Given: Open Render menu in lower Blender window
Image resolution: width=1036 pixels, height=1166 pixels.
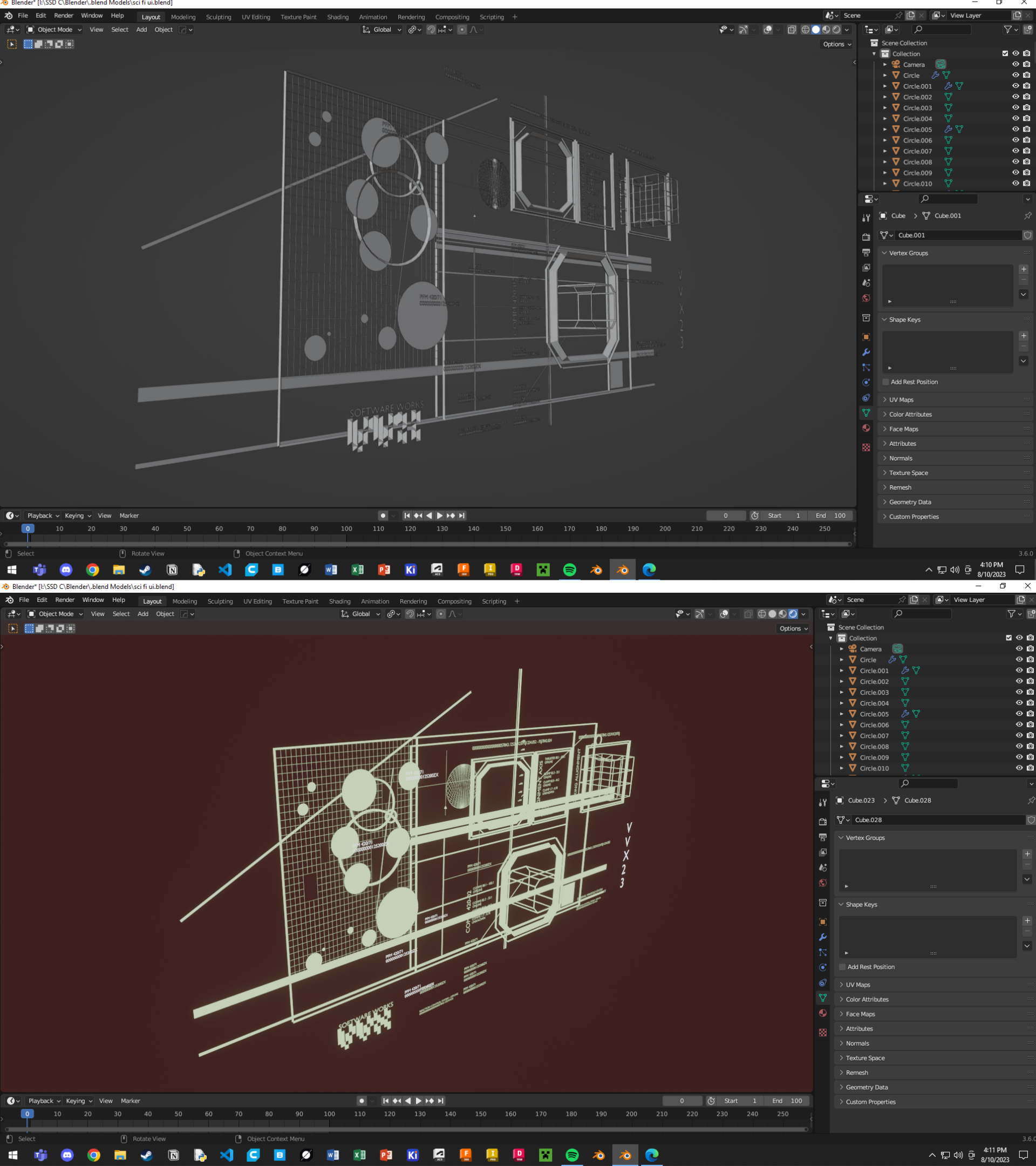Looking at the screenshot, I should (64, 600).
